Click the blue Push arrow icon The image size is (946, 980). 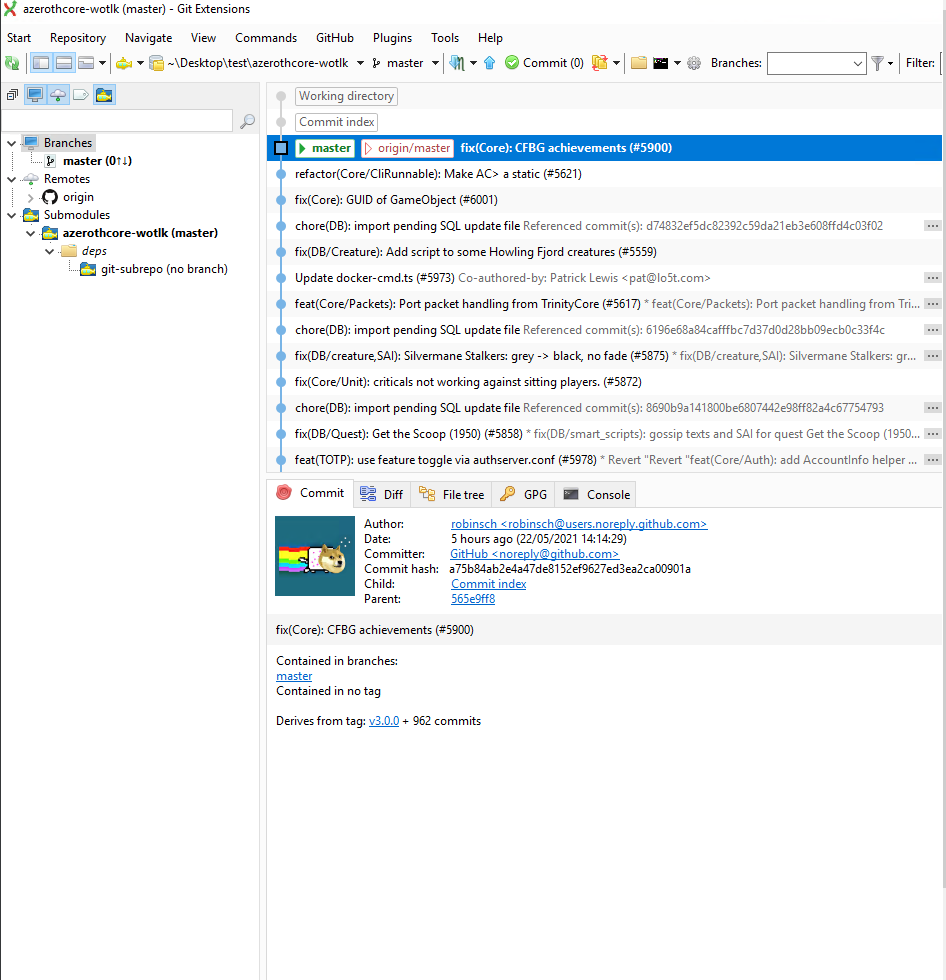tap(489, 62)
